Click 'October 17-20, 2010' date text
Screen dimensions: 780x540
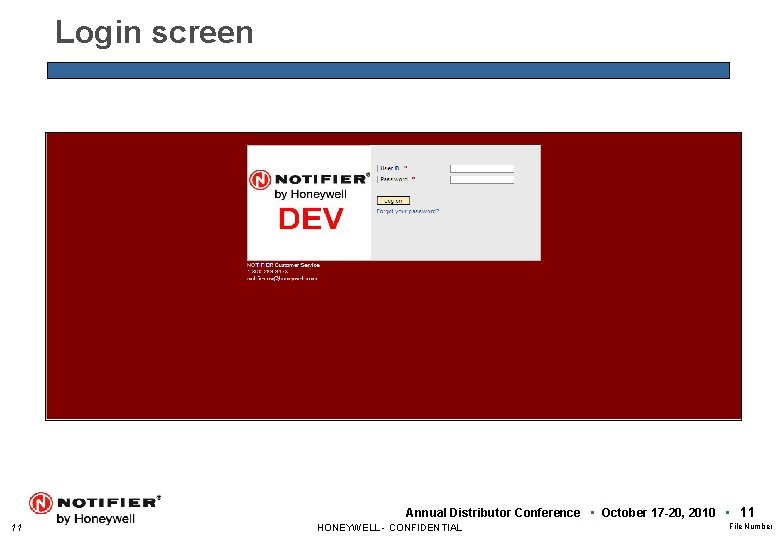click(x=658, y=513)
